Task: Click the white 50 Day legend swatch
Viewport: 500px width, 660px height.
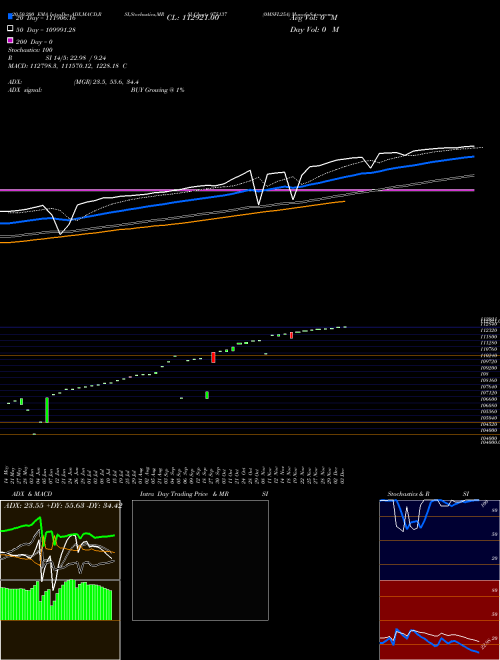Action: click(x=10, y=29)
